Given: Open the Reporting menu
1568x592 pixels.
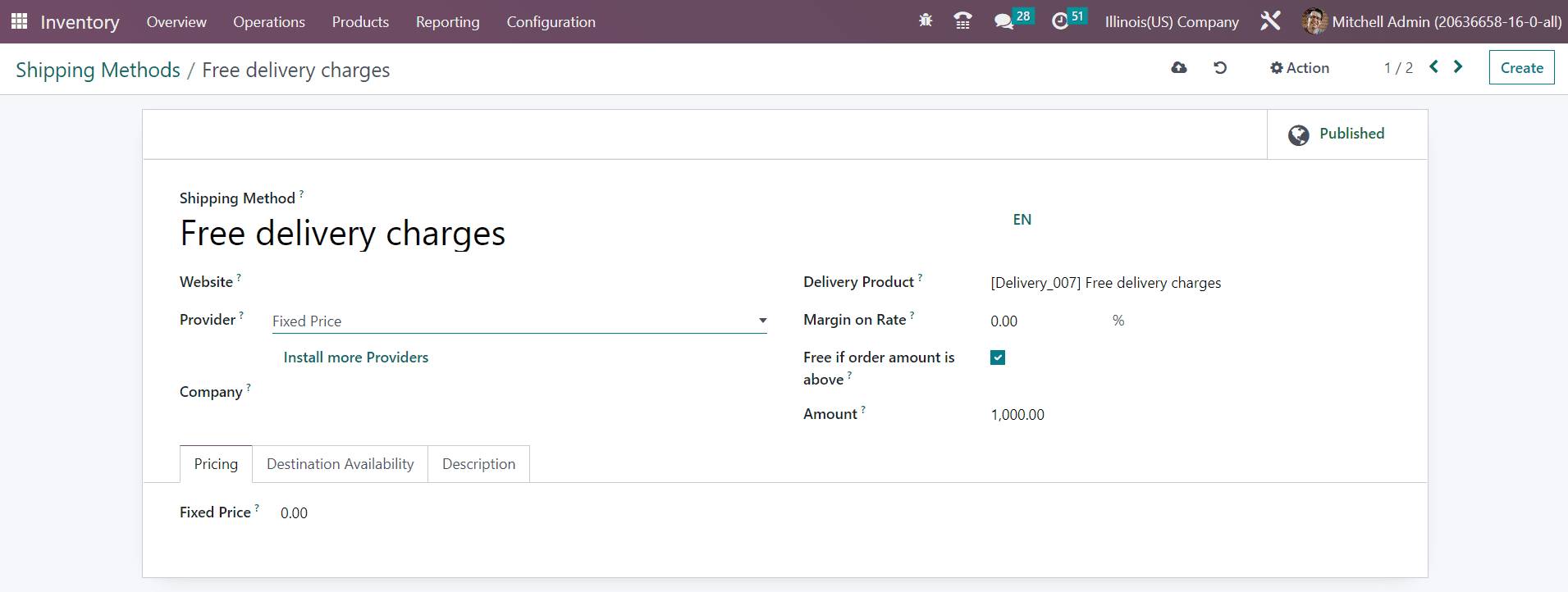Looking at the screenshot, I should [x=447, y=22].
